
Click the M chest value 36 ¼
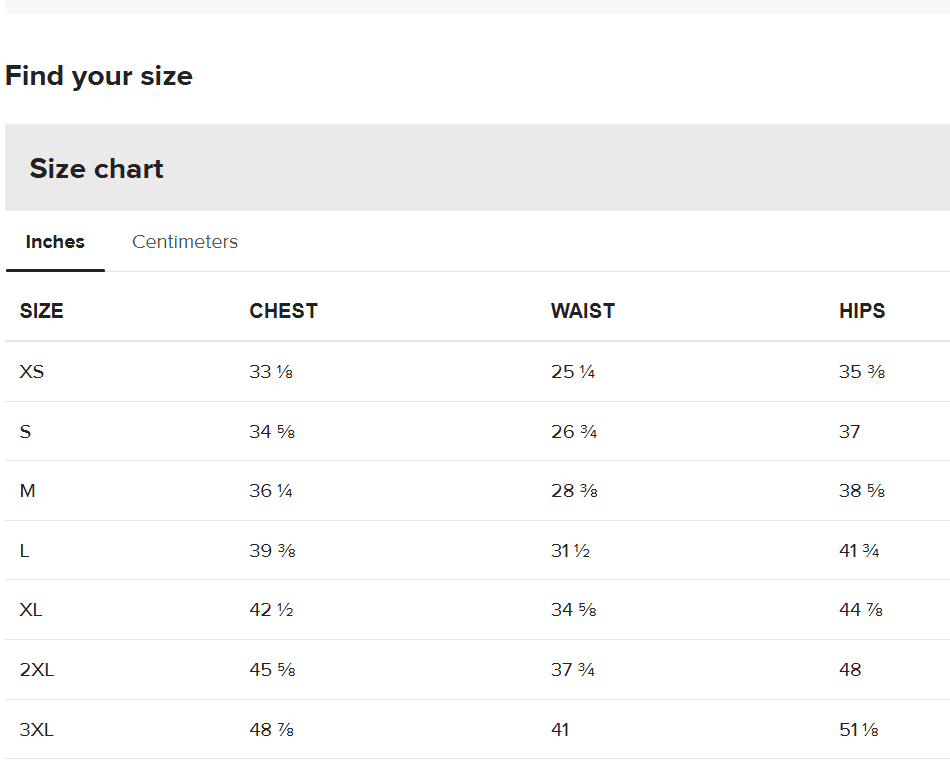click(271, 491)
